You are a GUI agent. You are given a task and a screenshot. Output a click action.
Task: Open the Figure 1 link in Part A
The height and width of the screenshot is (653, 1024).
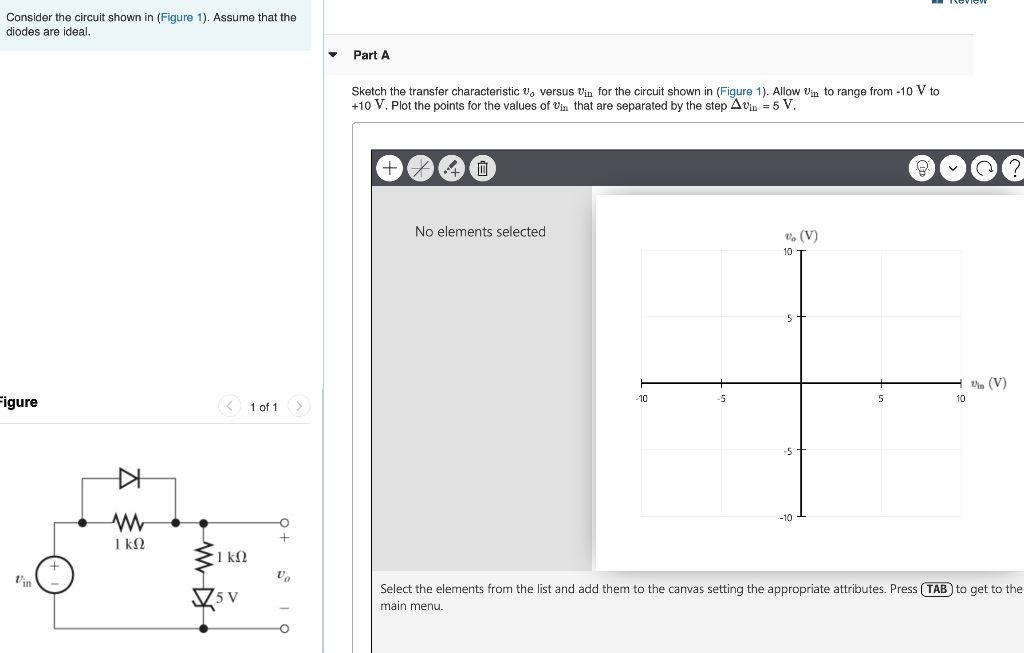741,91
